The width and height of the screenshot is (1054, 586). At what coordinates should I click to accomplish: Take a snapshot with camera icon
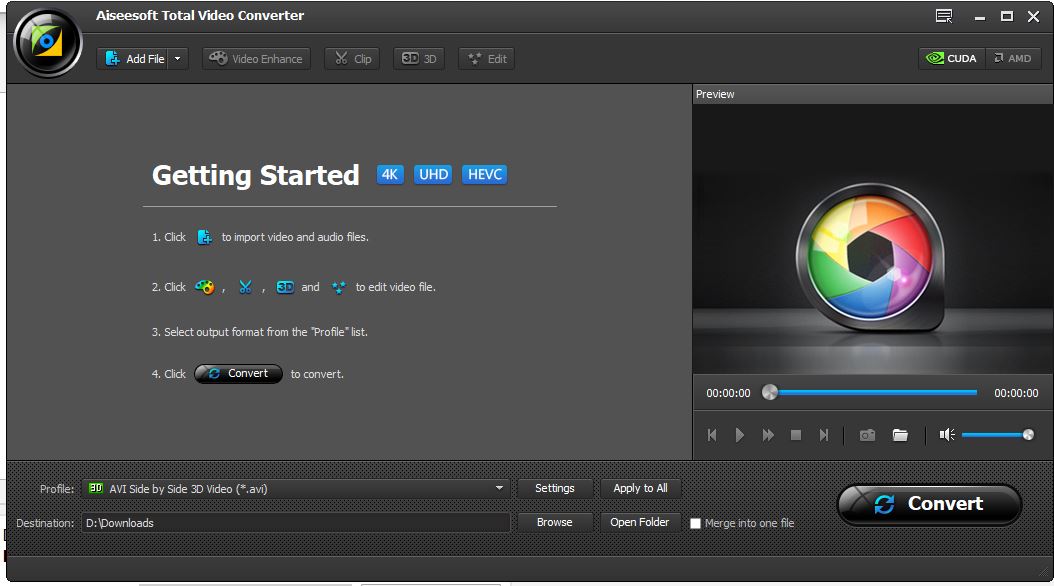click(x=867, y=435)
